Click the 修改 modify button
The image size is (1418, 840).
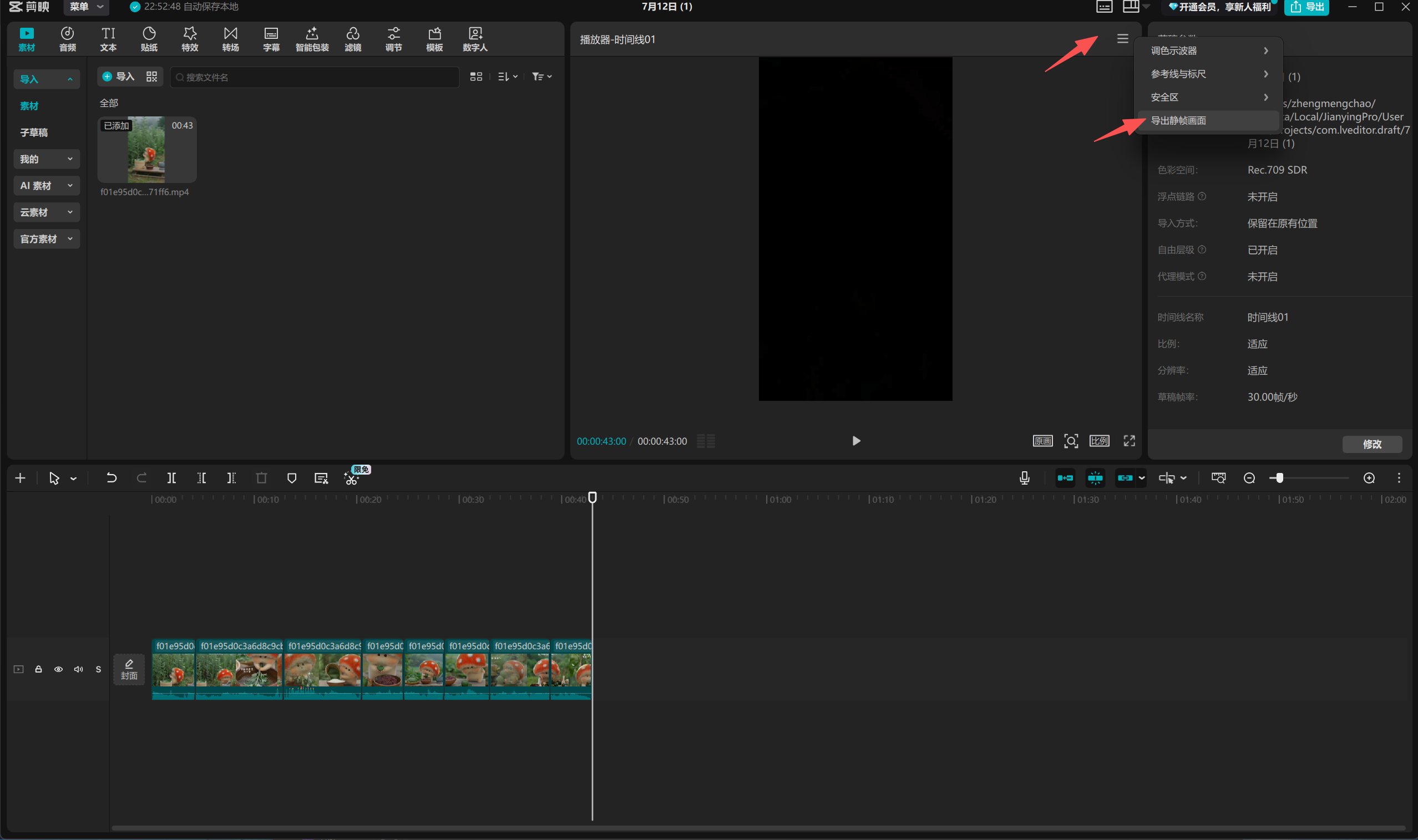pos(1372,444)
